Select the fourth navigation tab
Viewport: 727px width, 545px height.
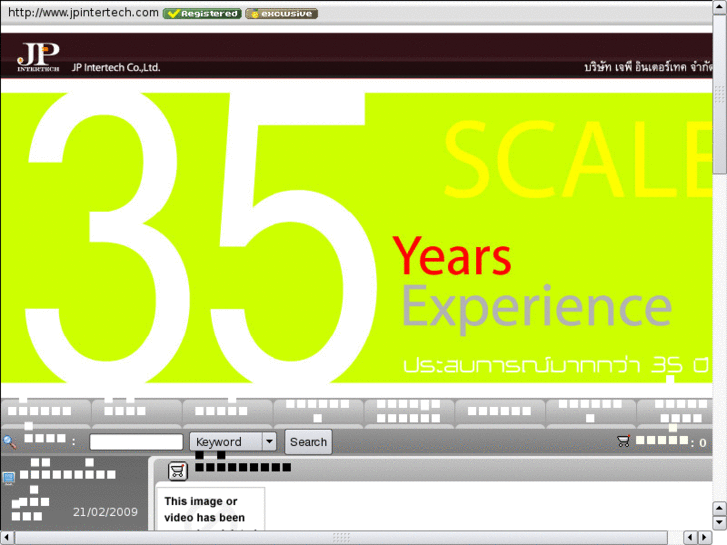pyautogui.click(x=319, y=411)
